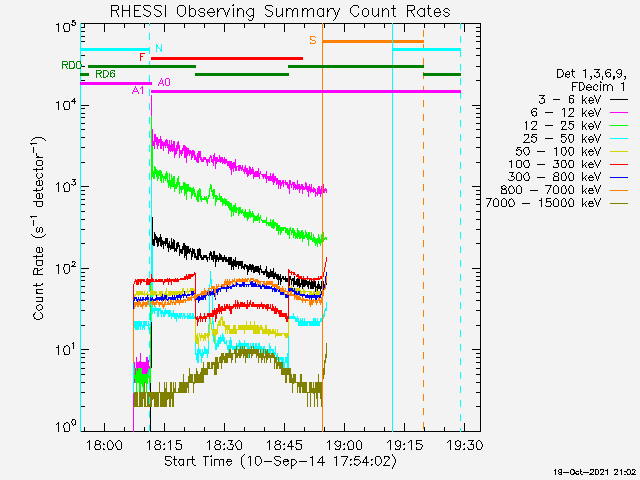Click the black legend line for 3 - 6 keV

(619, 99)
